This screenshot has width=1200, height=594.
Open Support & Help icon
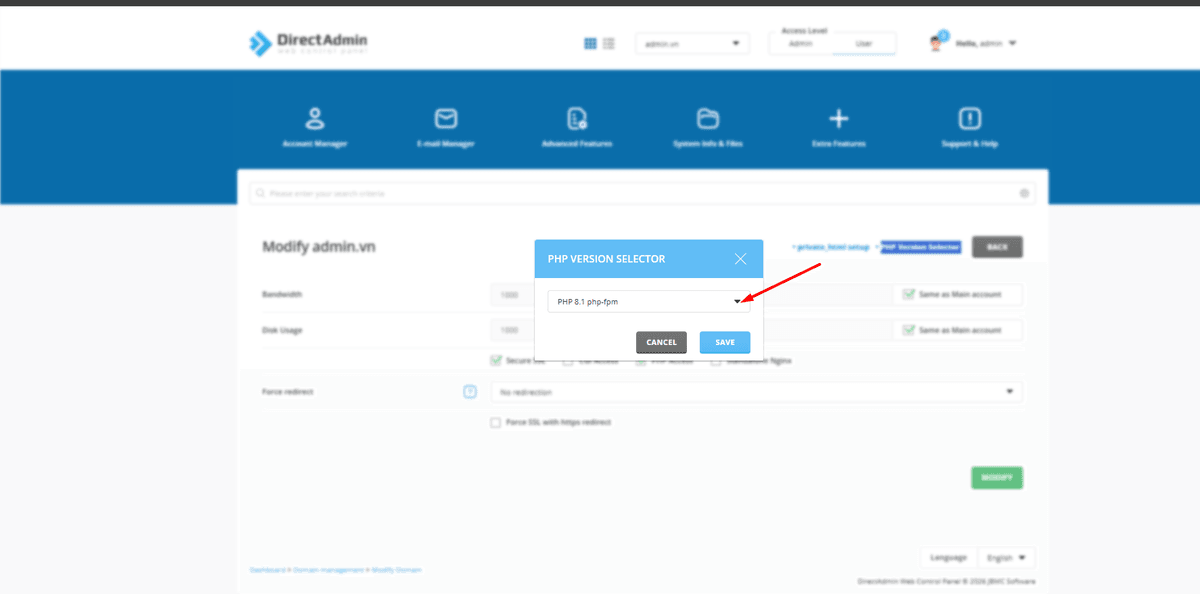click(x=970, y=120)
